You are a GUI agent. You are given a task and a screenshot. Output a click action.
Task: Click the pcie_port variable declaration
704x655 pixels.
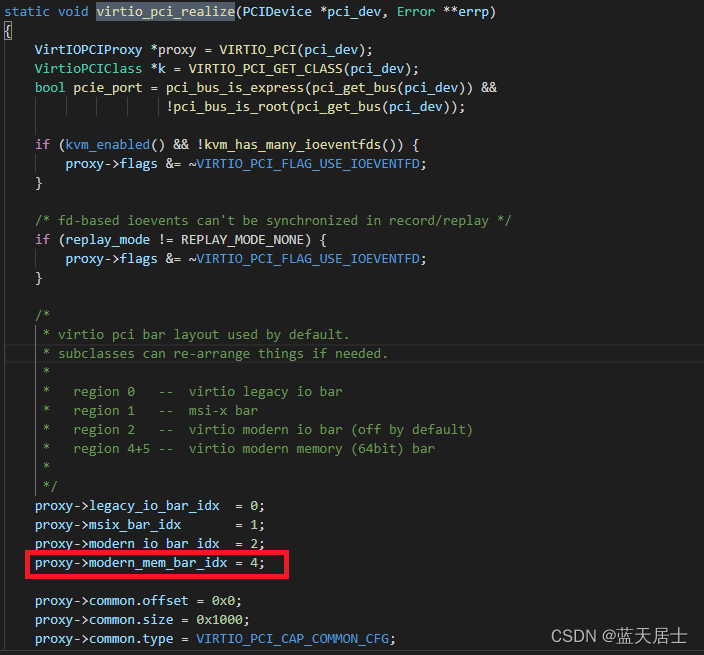pos(108,88)
